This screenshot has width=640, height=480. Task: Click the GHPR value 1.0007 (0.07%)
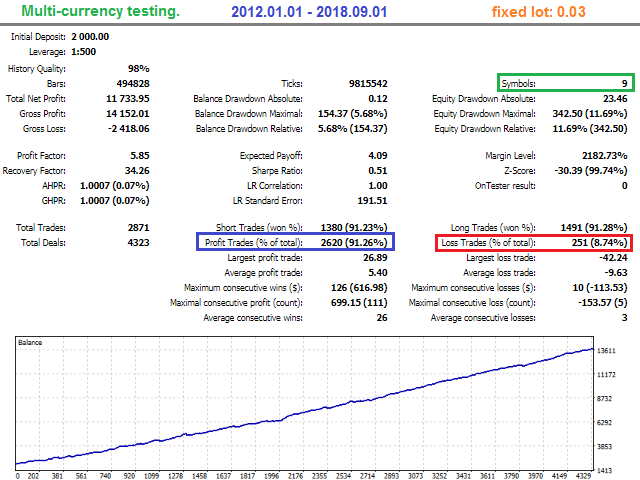click(115, 201)
